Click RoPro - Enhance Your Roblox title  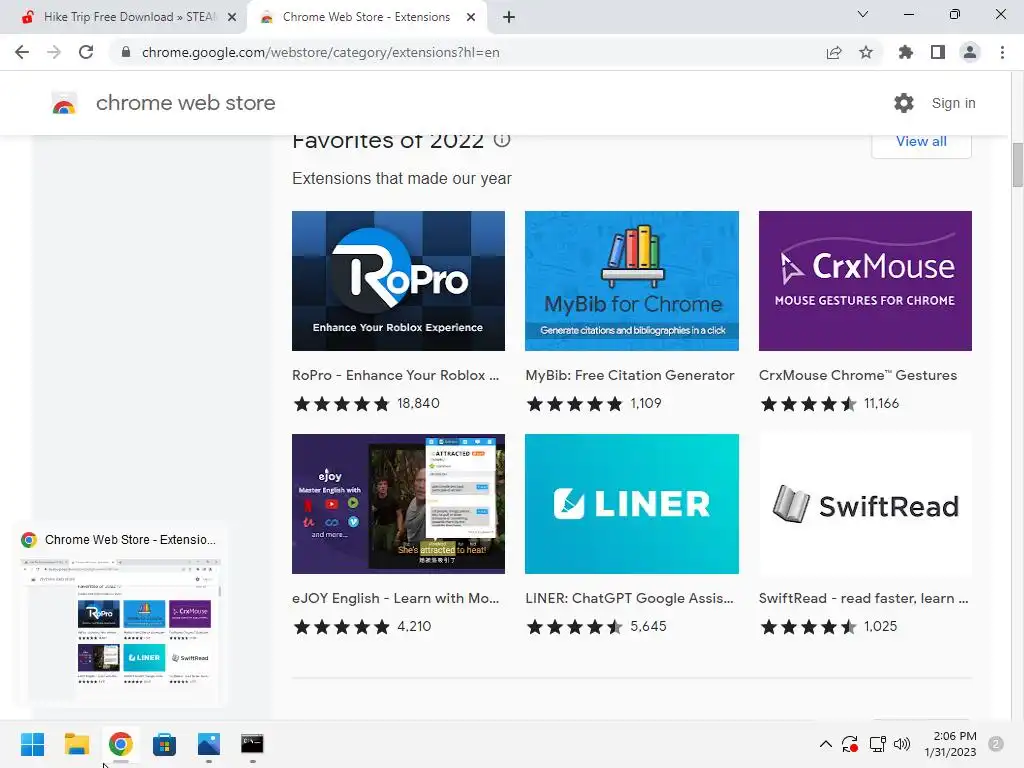click(x=395, y=376)
